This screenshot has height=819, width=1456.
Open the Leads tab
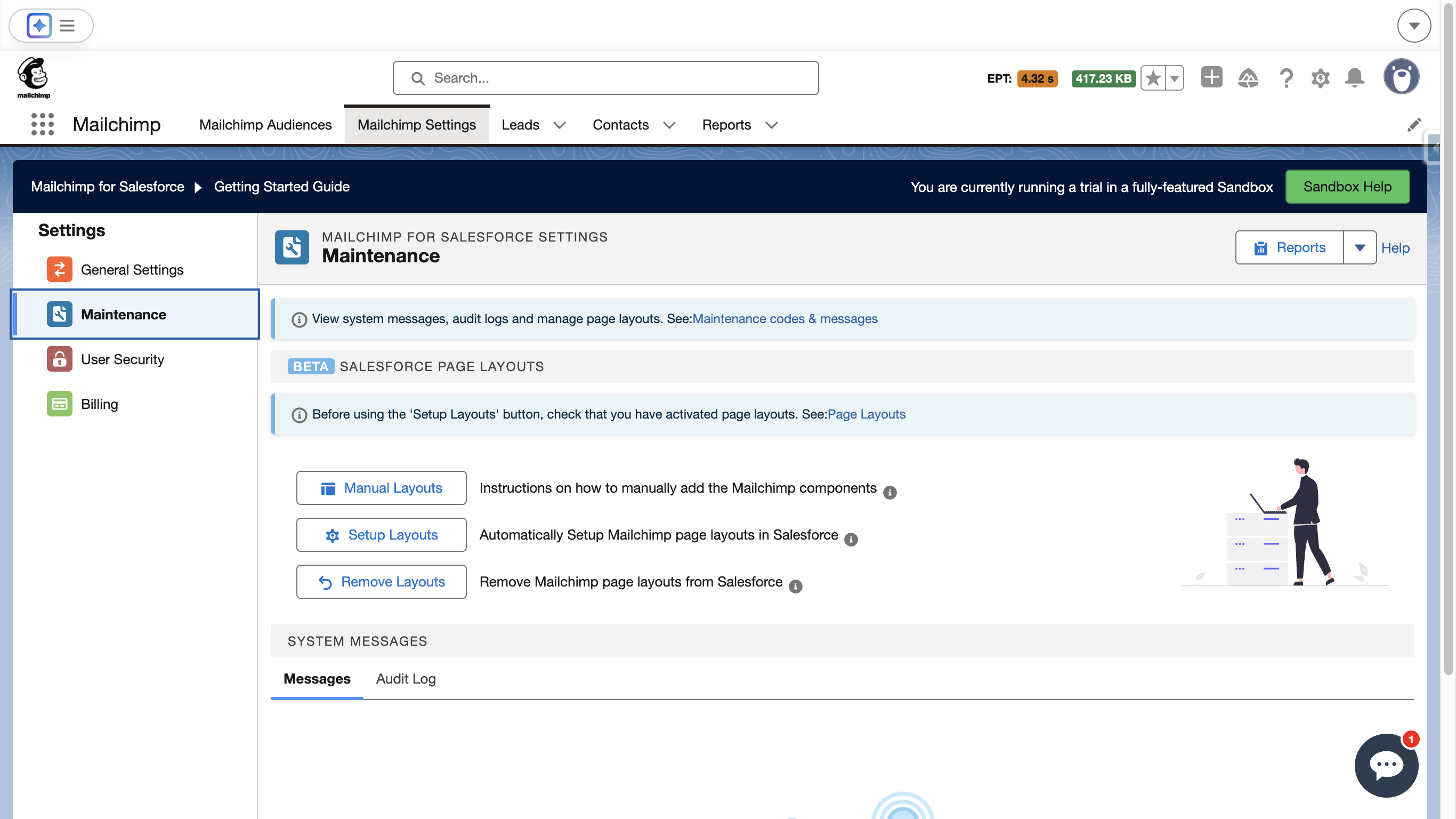tap(520, 125)
